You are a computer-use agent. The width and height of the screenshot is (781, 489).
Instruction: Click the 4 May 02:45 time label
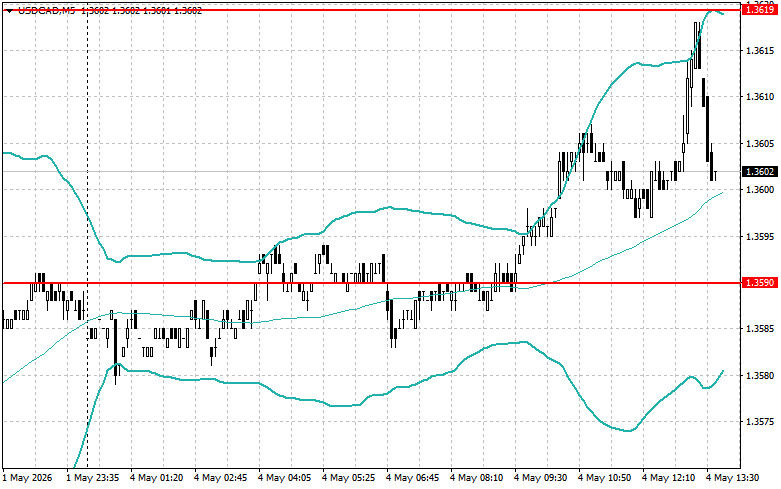click(x=221, y=478)
